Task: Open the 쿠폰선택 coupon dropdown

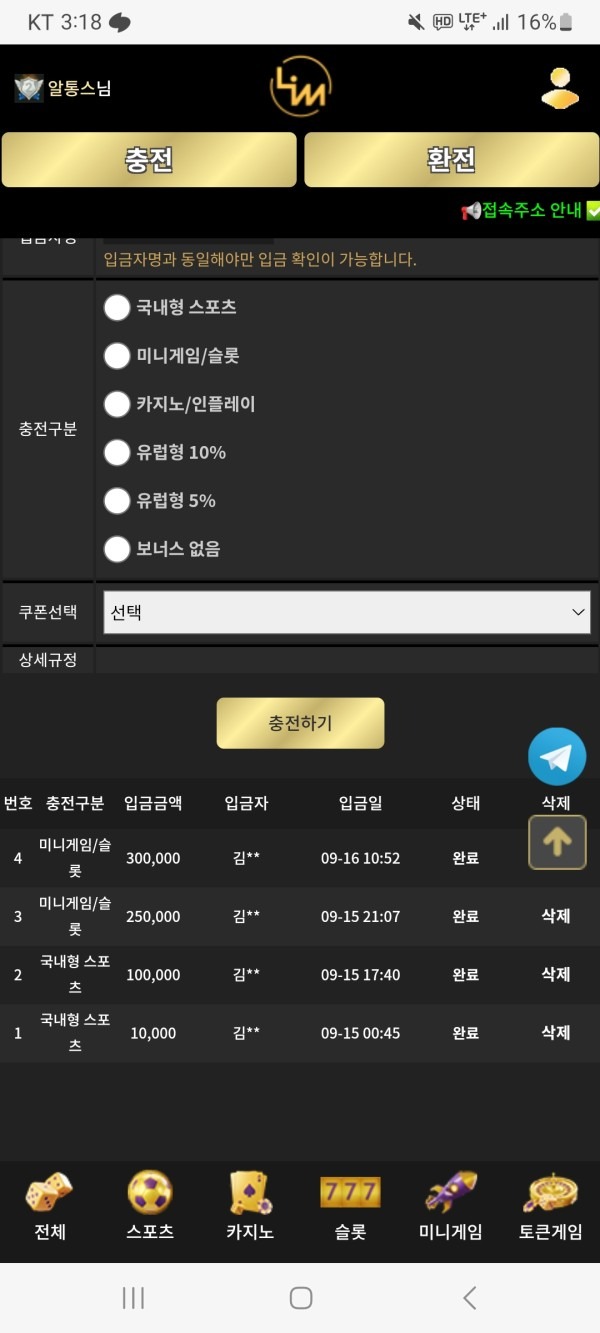Action: (346, 611)
